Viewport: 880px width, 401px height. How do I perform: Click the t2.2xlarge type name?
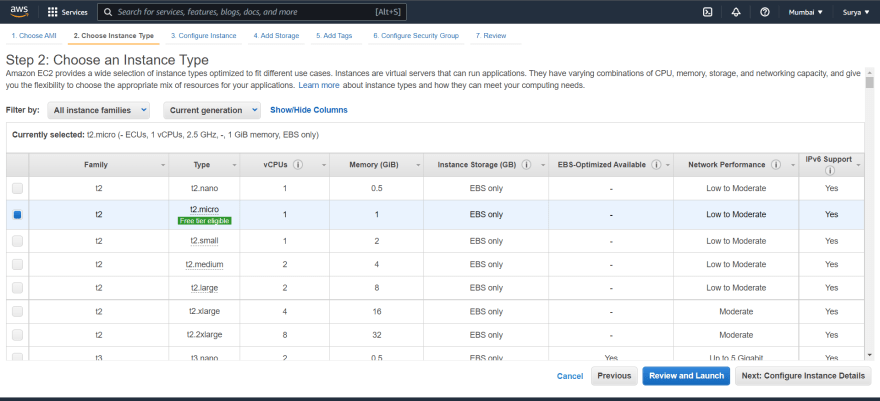pos(204,335)
